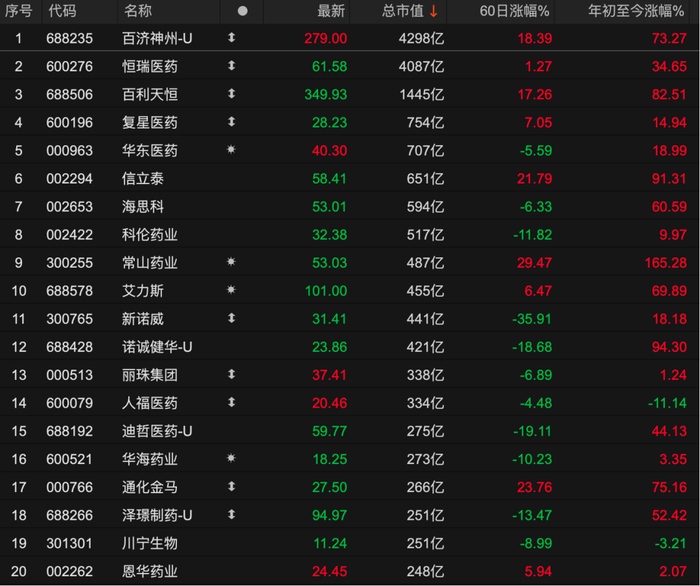Click the latest price 279.00

point(325,38)
